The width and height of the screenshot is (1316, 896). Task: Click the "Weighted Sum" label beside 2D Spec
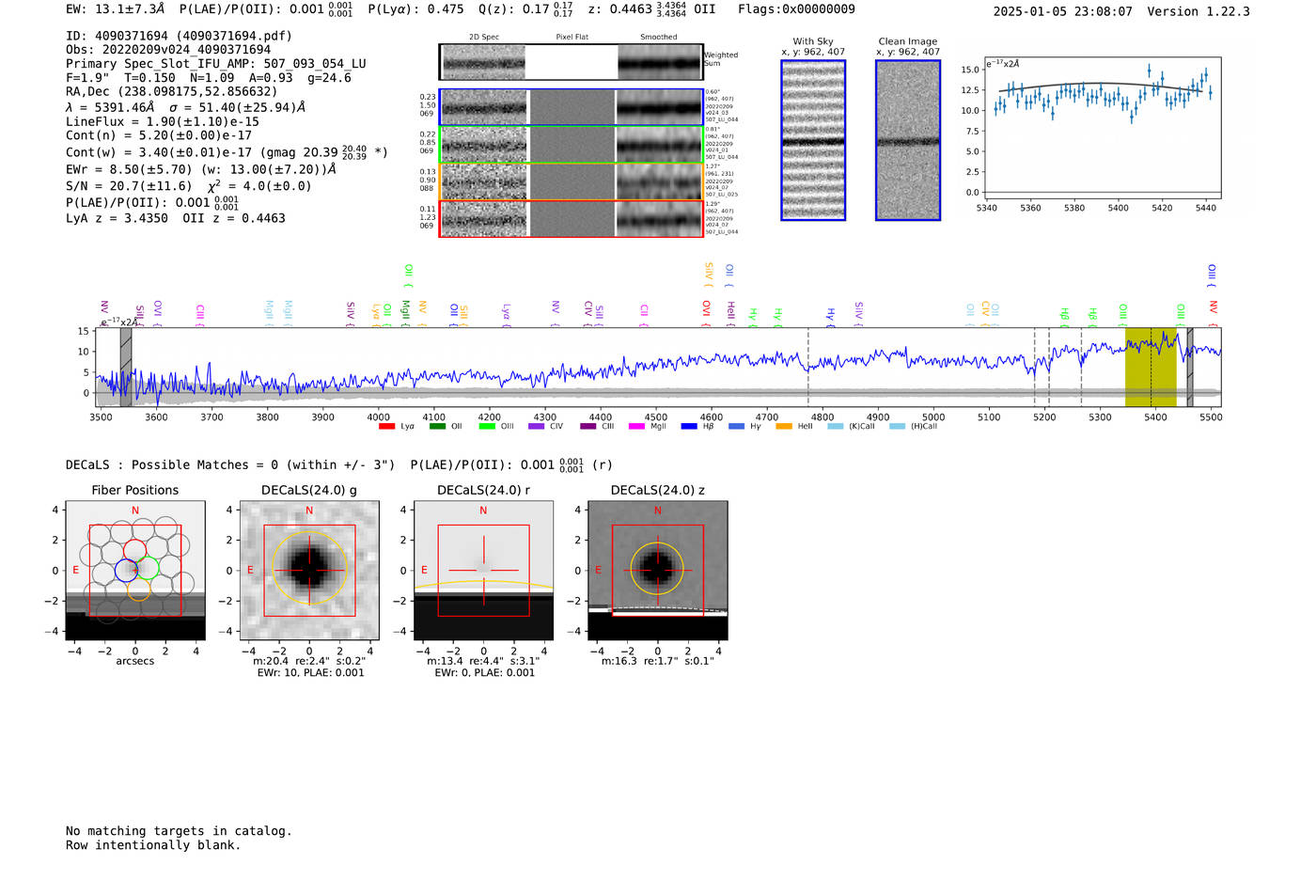721,59
